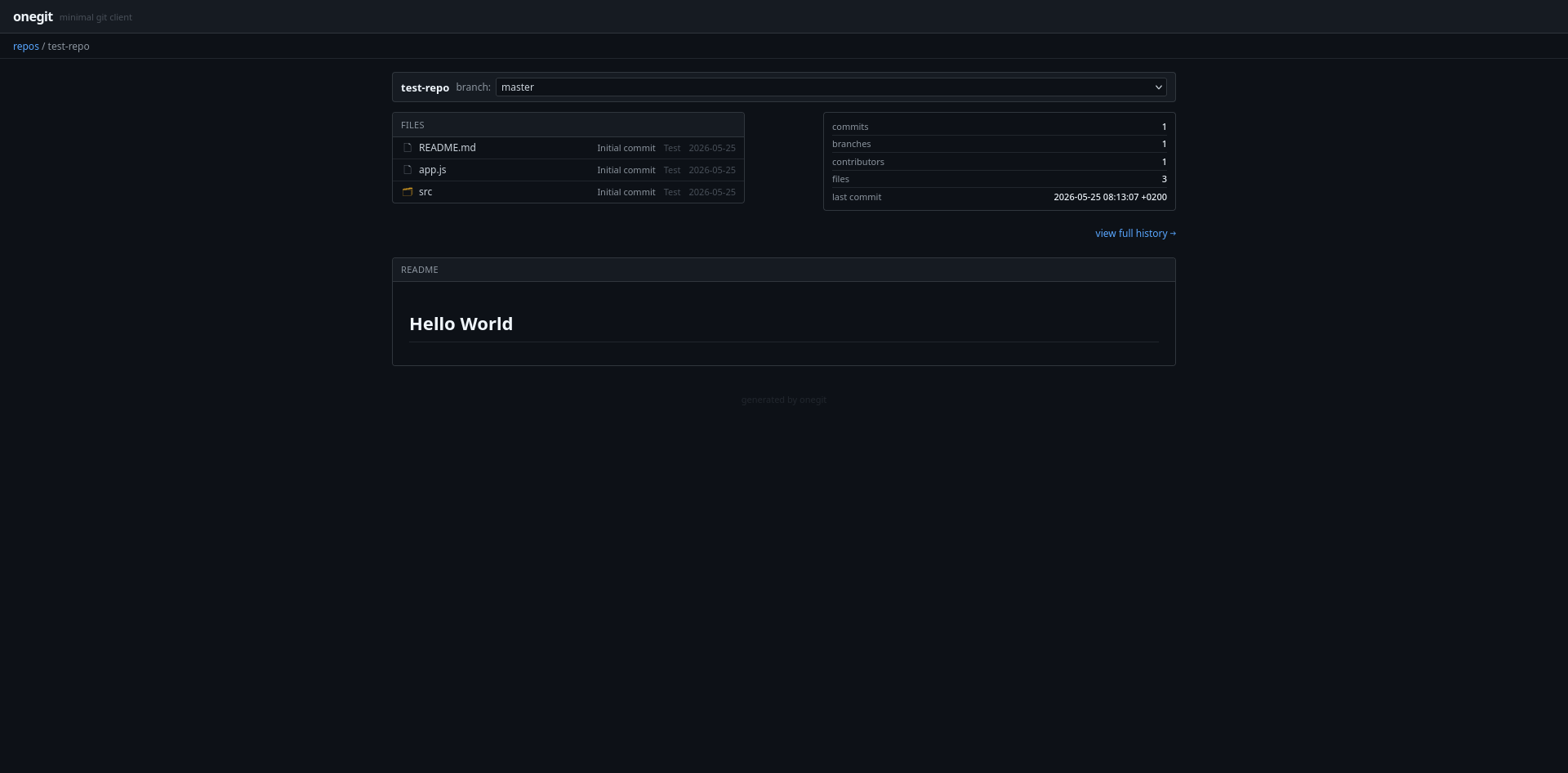Image resolution: width=1568 pixels, height=773 pixels.
Task: Click the test-repo breadcrumb text
Action: click(69, 47)
